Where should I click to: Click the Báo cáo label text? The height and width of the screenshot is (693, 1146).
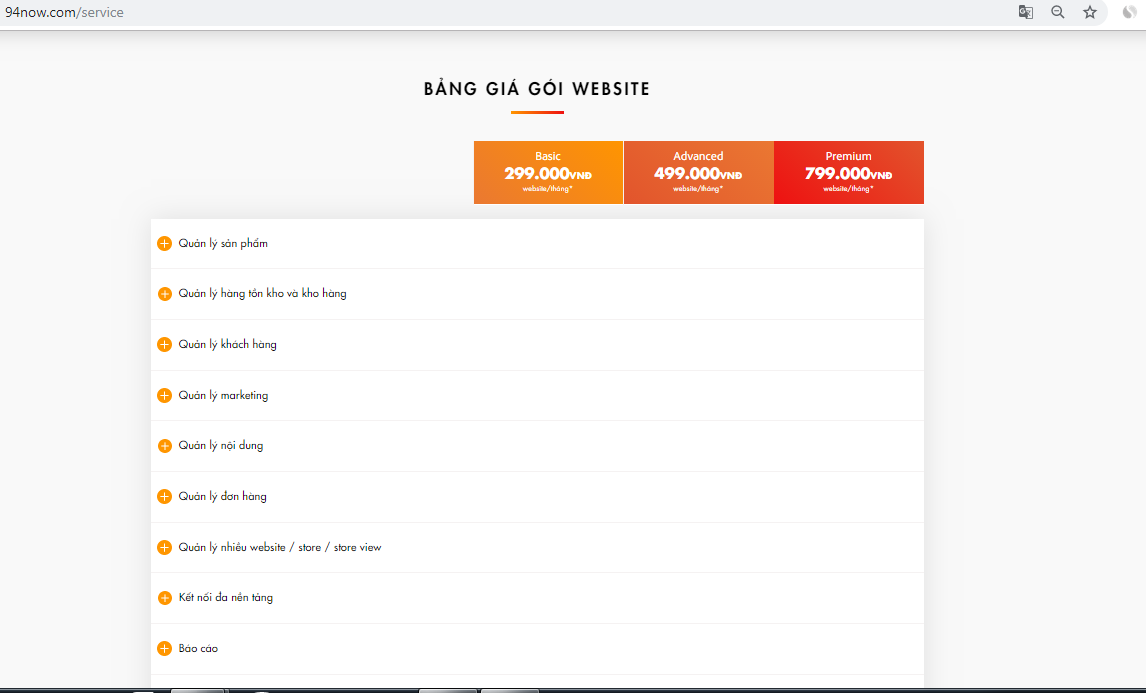[198, 649]
